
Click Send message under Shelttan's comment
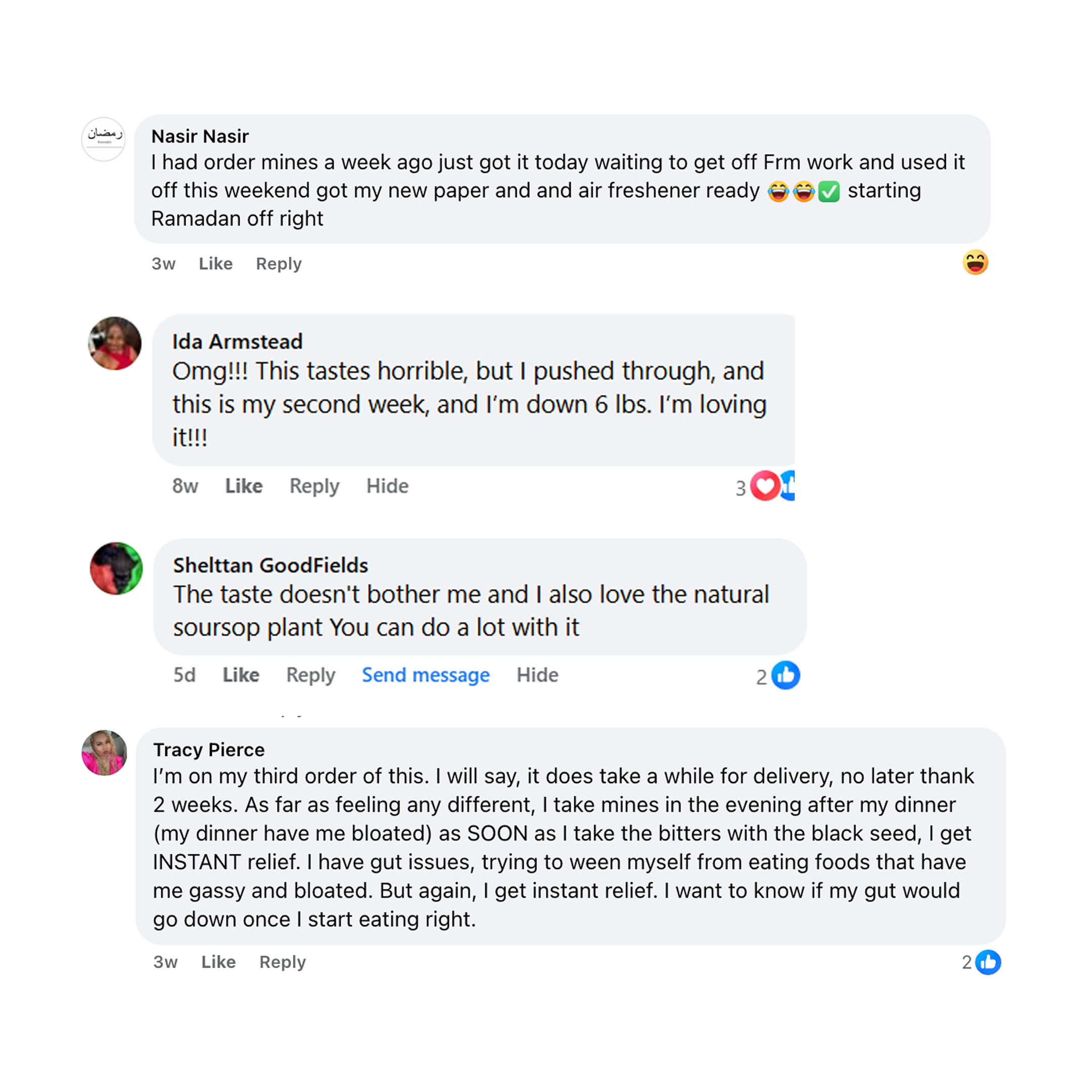[x=426, y=675]
